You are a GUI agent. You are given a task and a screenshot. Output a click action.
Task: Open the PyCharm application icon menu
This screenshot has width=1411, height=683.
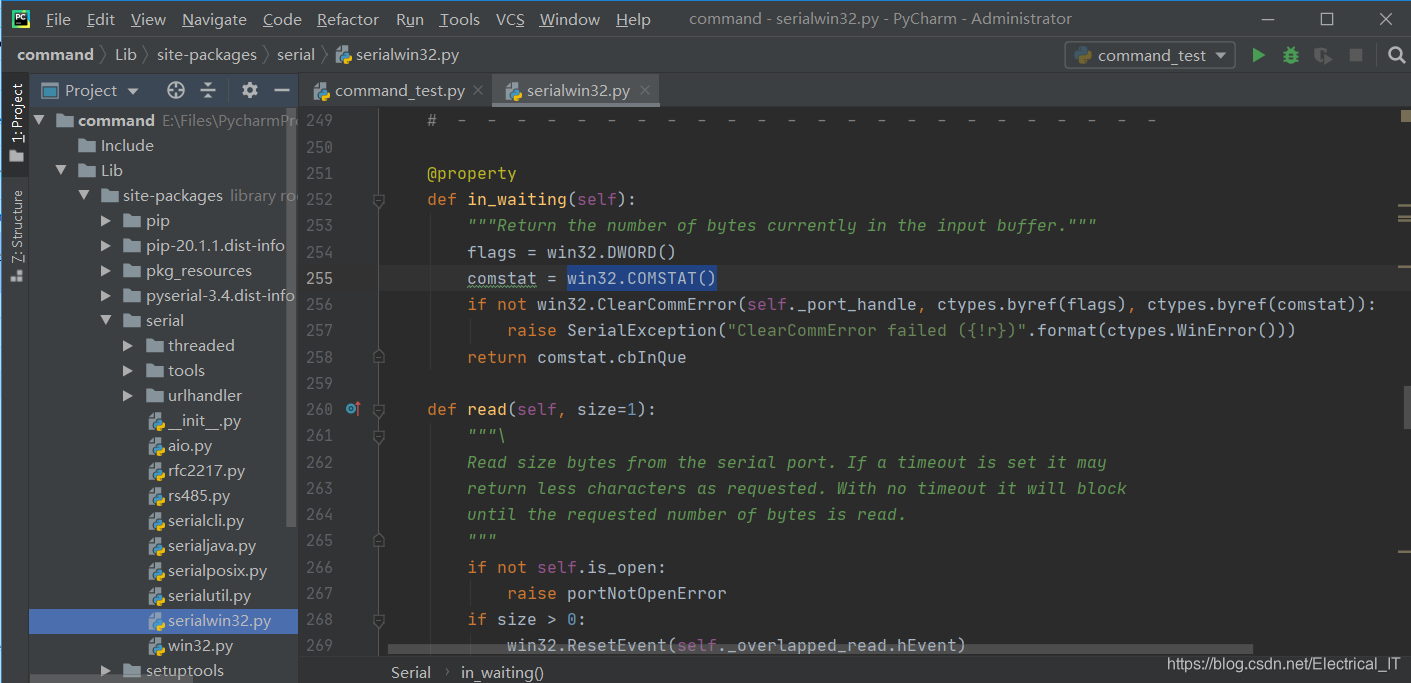(x=21, y=19)
